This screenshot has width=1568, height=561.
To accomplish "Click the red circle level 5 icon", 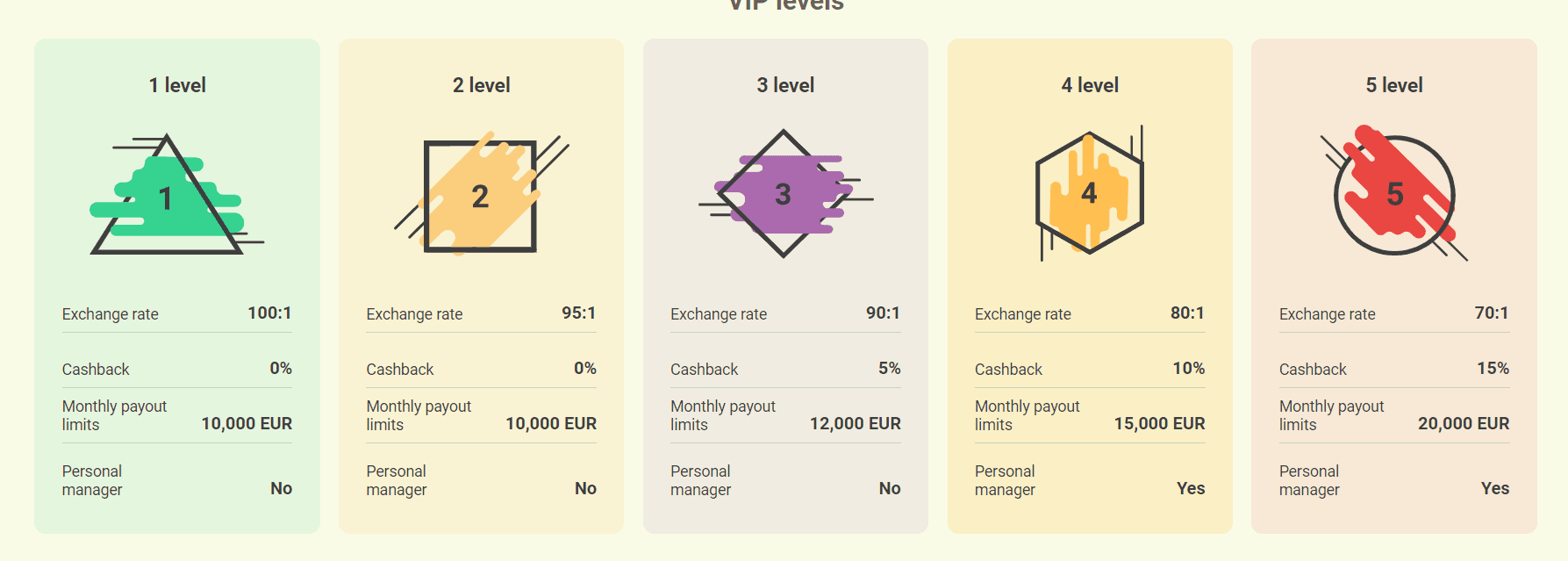I will click(1394, 195).
